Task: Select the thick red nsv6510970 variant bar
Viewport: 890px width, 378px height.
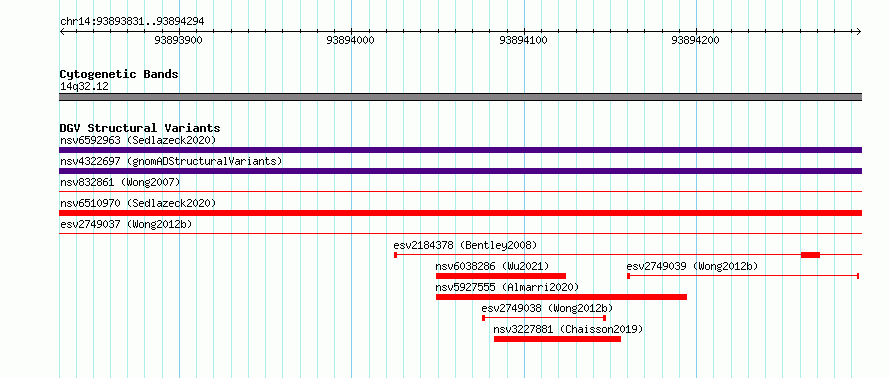Action: pyautogui.click(x=460, y=213)
